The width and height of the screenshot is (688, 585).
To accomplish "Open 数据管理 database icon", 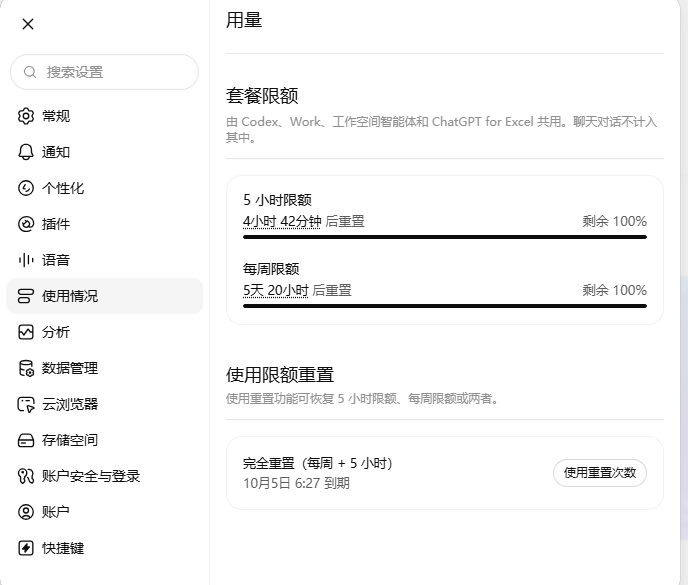I will click(x=26, y=368).
